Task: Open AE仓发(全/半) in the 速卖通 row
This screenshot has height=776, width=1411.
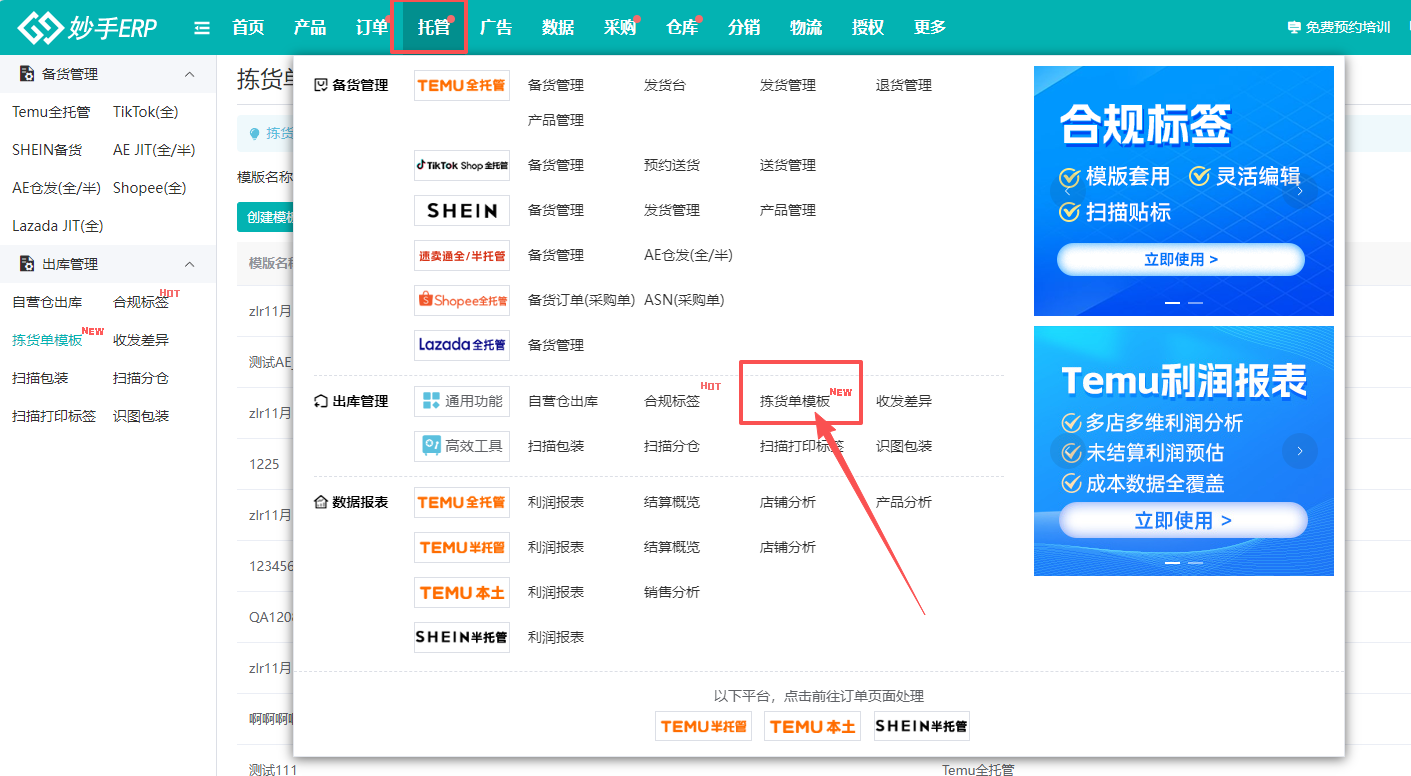Action: point(688,255)
